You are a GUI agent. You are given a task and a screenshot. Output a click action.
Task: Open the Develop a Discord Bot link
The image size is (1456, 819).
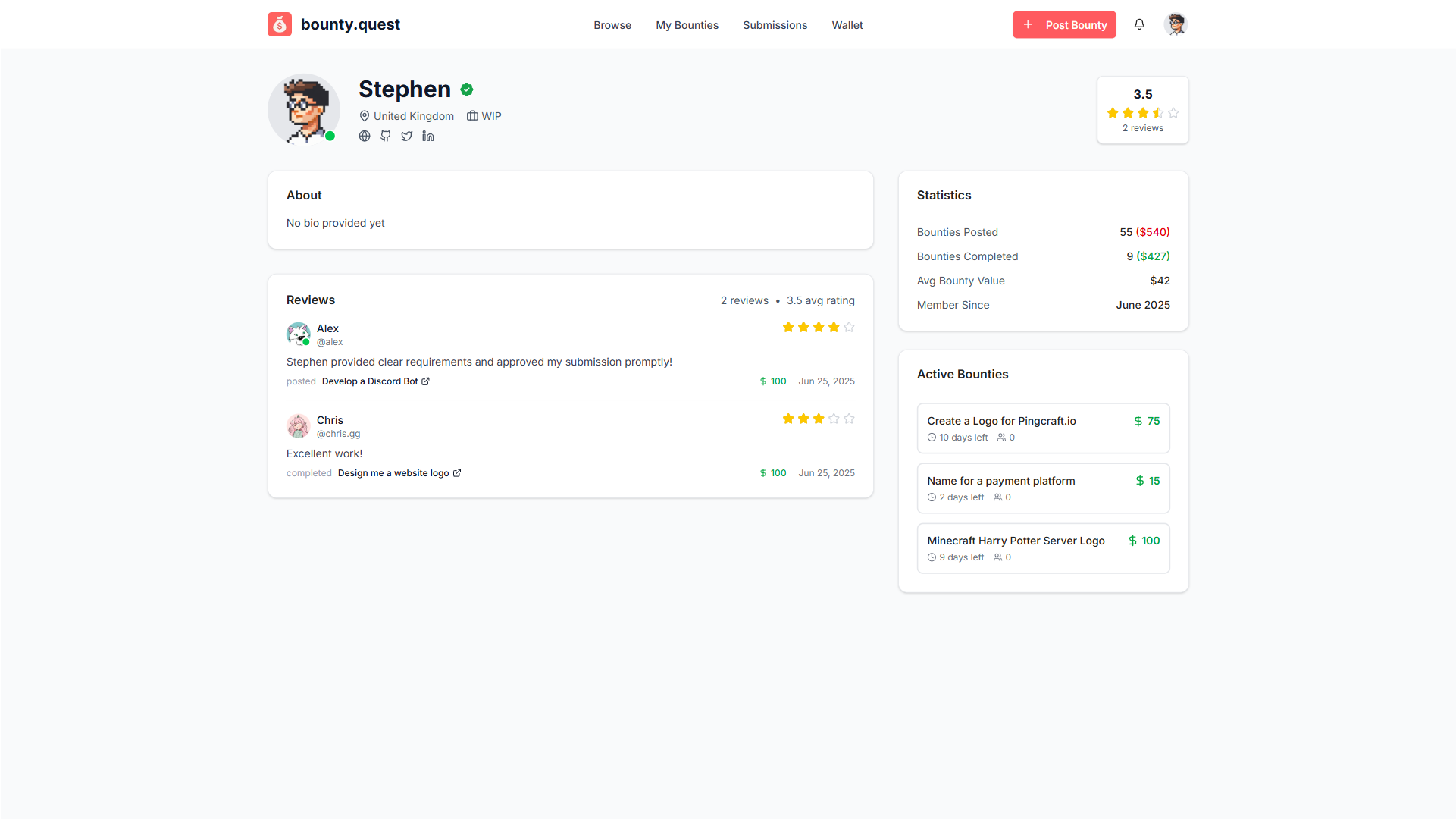click(x=370, y=381)
